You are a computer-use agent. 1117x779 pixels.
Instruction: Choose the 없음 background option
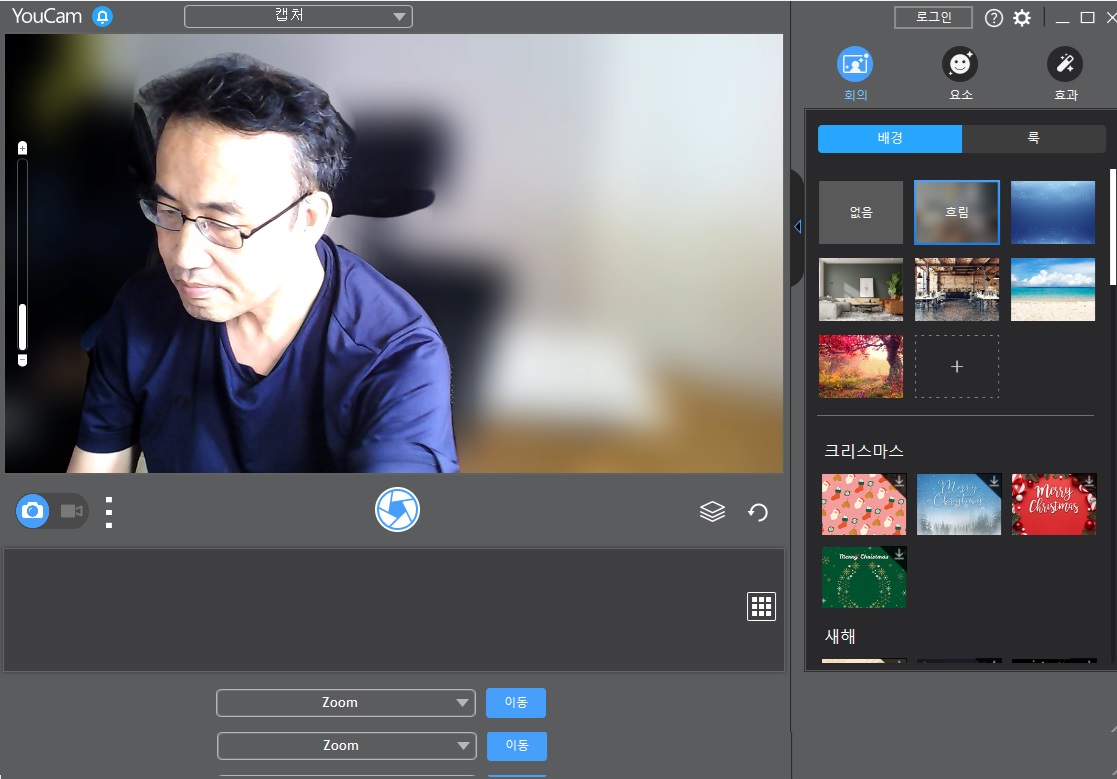(x=861, y=212)
